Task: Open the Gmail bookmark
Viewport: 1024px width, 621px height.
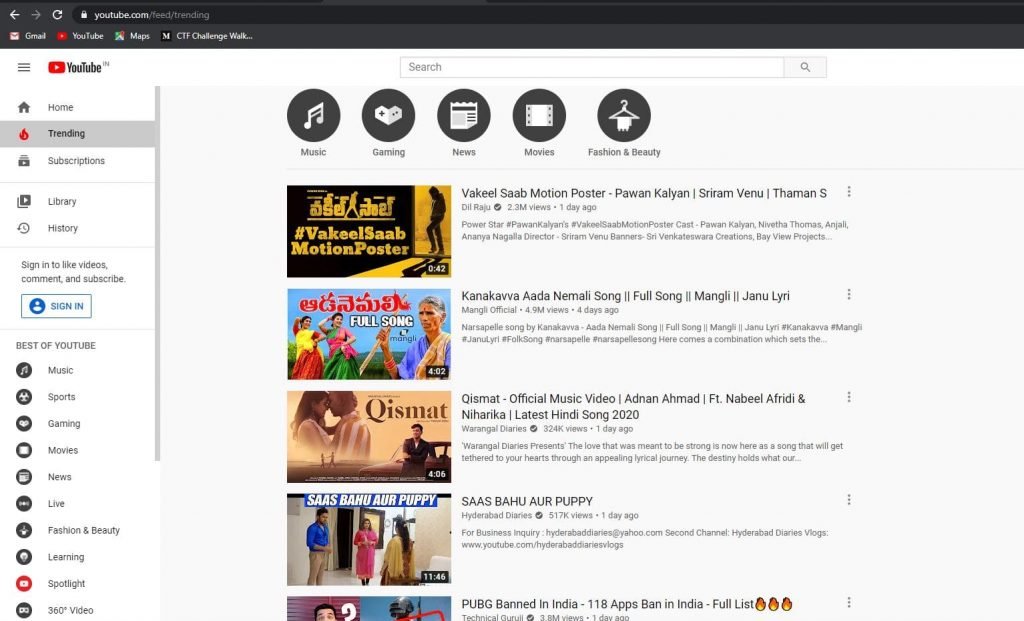Action: coord(27,36)
